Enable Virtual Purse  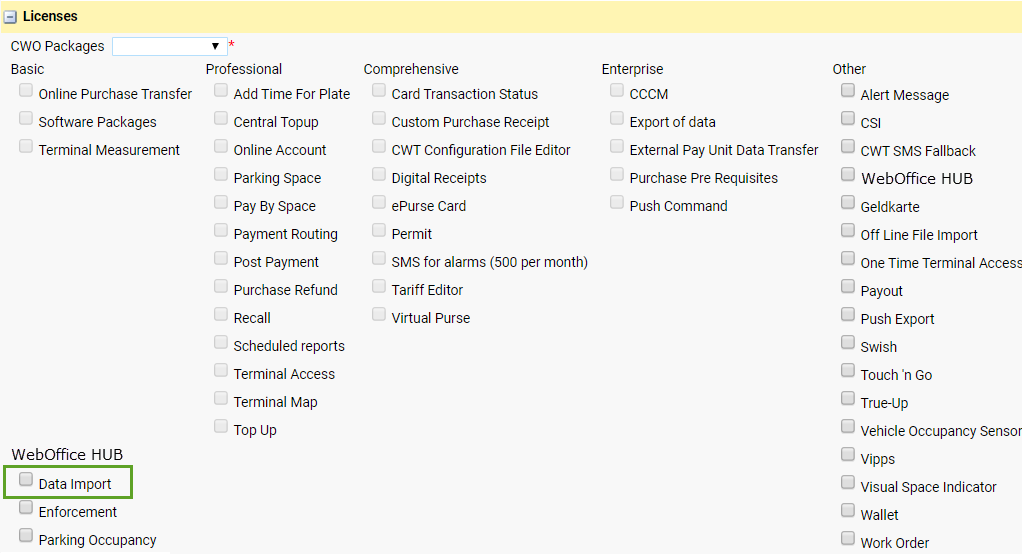coord(379,314)
